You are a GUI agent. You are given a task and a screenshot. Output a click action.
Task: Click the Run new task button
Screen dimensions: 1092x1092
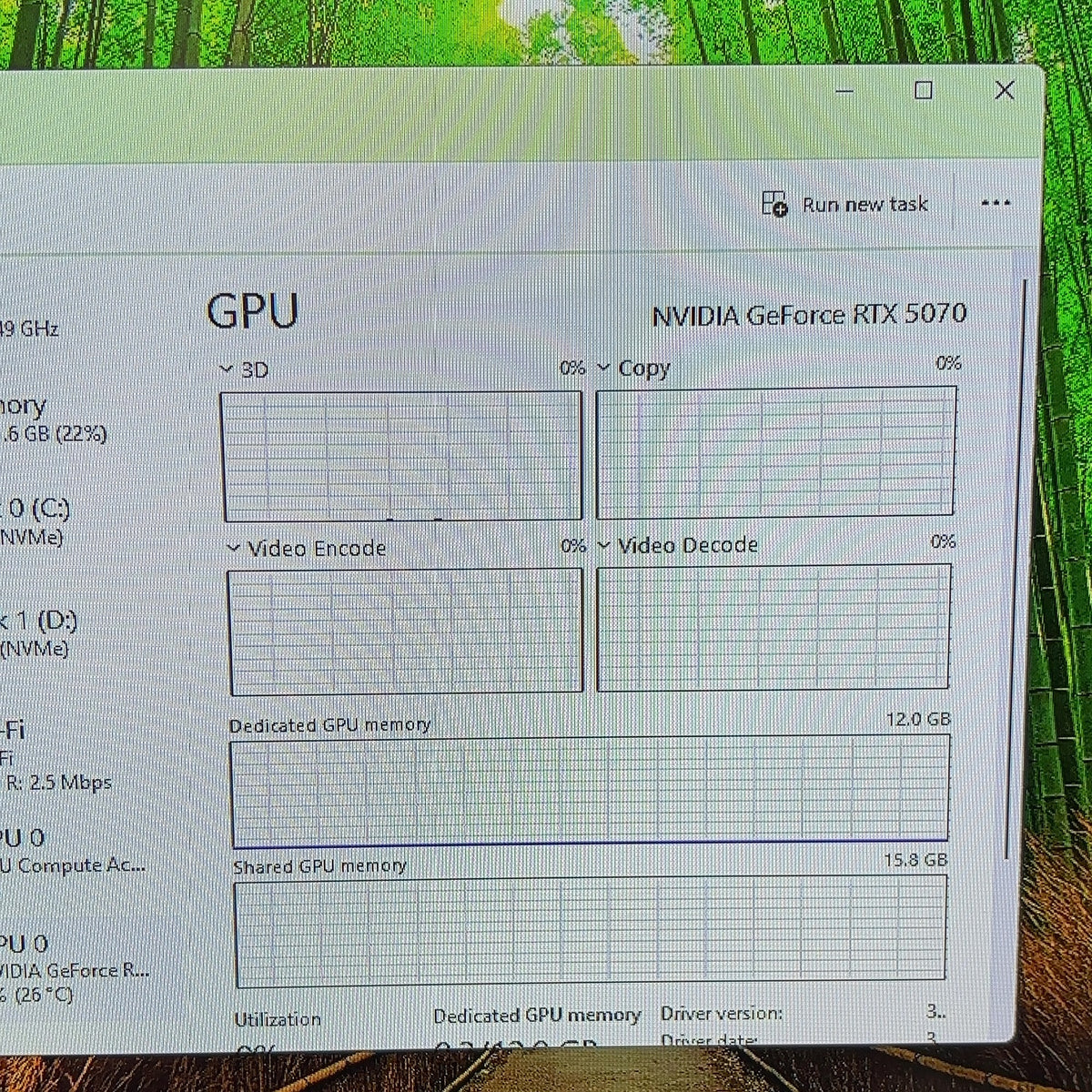(845, 204)
